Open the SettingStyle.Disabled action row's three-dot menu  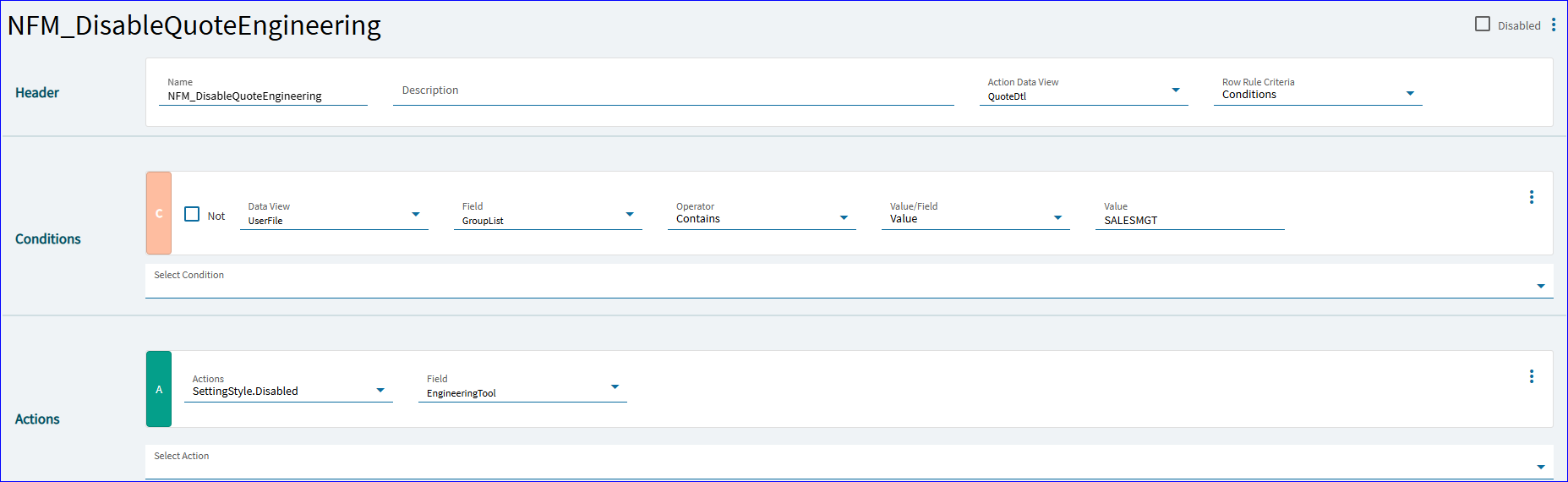(1531, 376)
